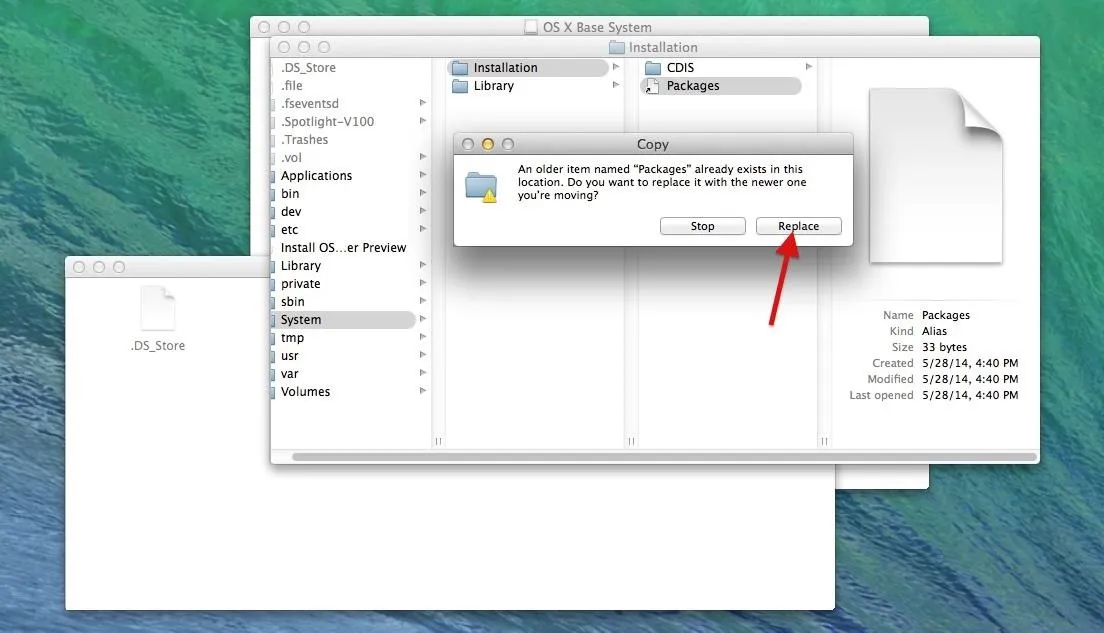Click the Installation folder icon in second column
1104x633 pixels.
[x=460, y=68]
